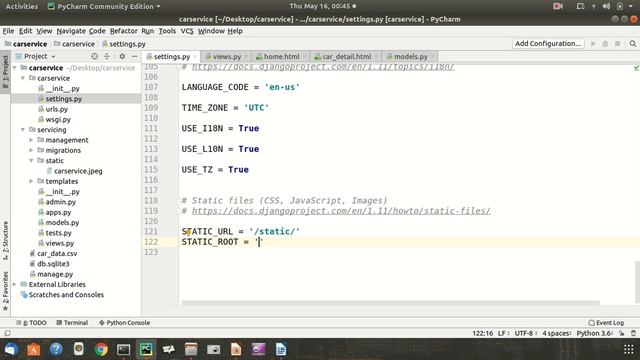Screen dimensions: 640x360
Task: Click the vertical scrollbar of the editor
Action: [x=638, y=282]
